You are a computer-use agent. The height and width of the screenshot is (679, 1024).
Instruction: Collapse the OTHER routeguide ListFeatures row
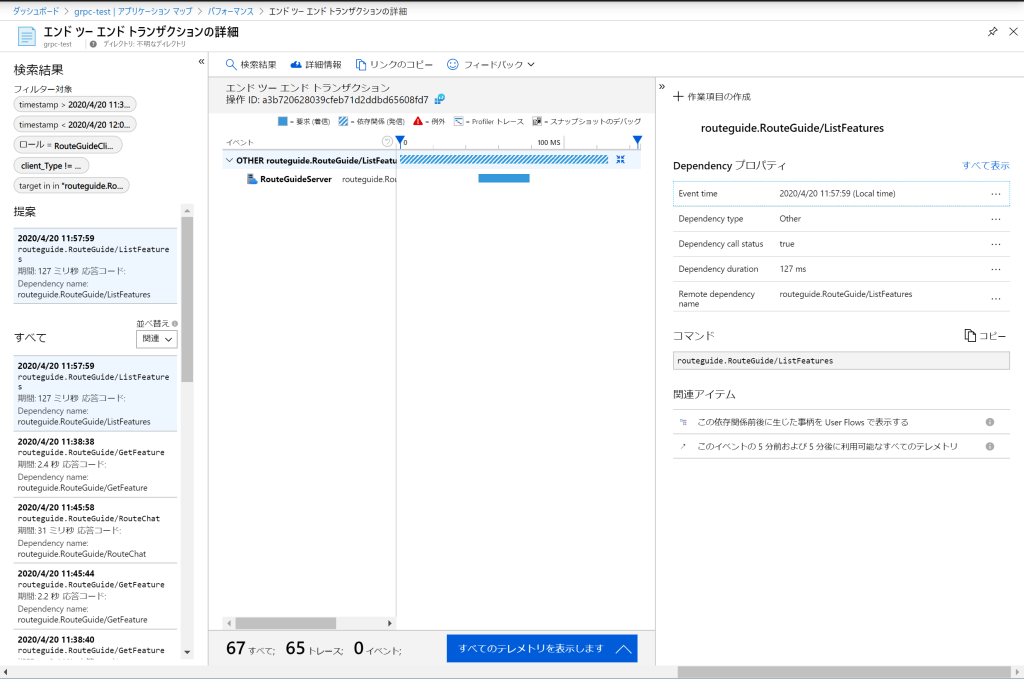229,160
